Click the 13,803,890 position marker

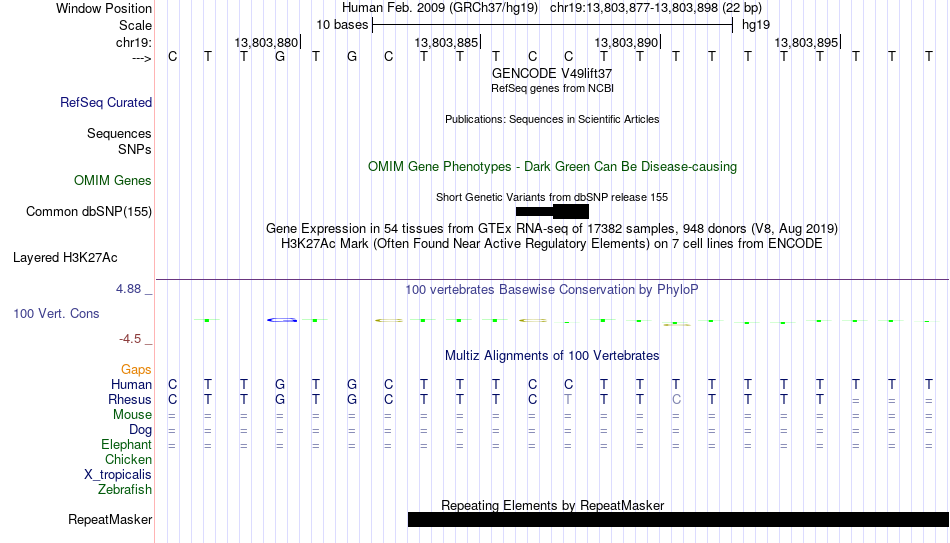(627, 42)
